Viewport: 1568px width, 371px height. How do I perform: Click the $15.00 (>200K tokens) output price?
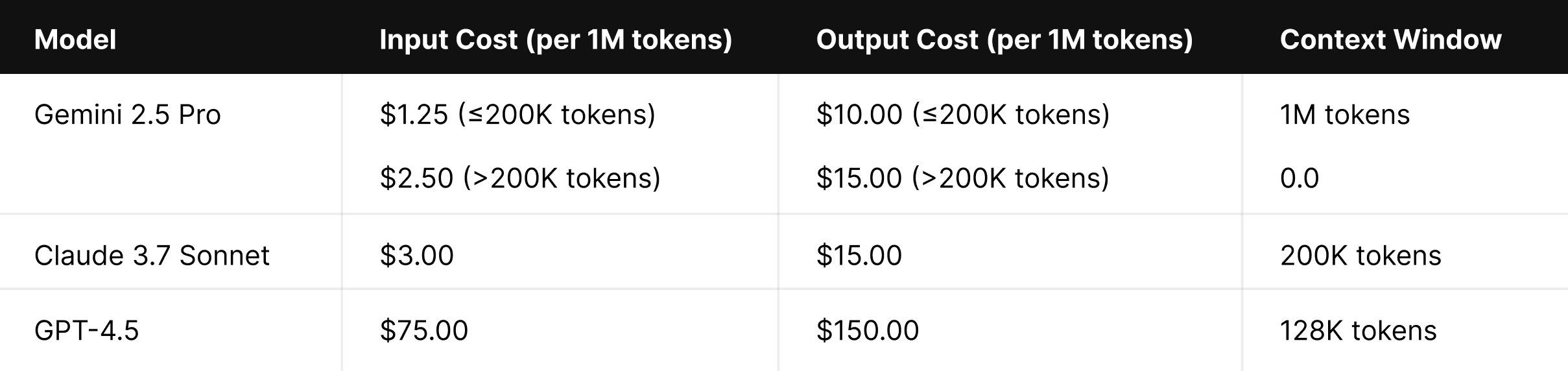point(963,178)
